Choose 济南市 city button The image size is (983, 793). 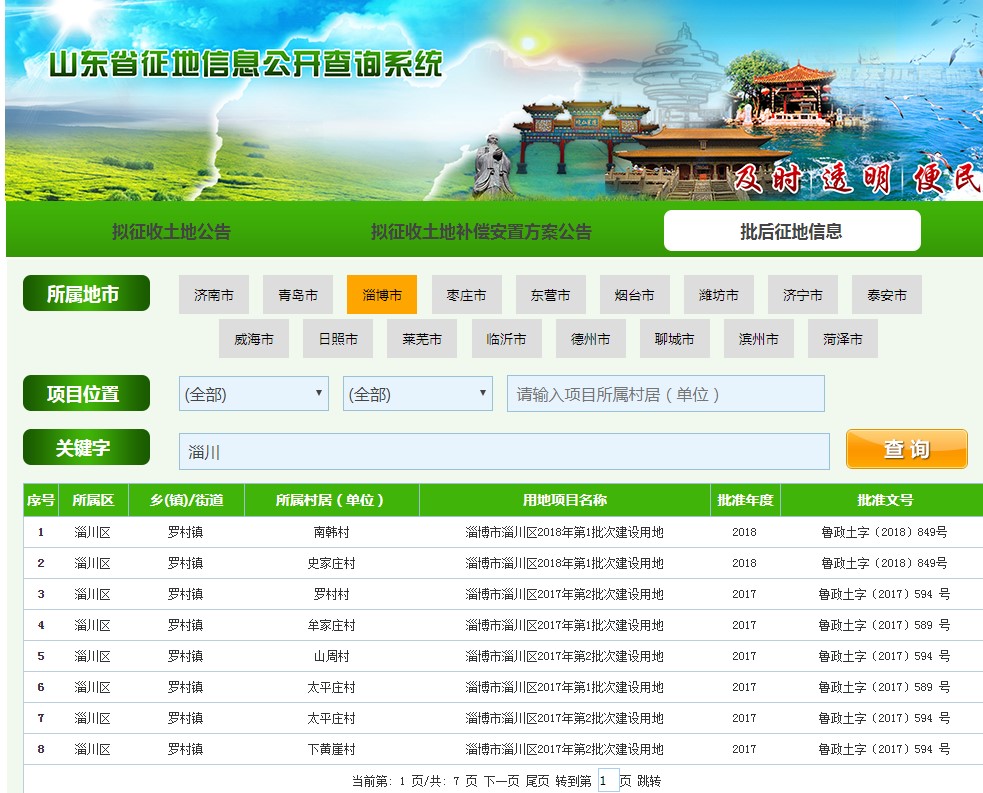click(x=214, y=295)
